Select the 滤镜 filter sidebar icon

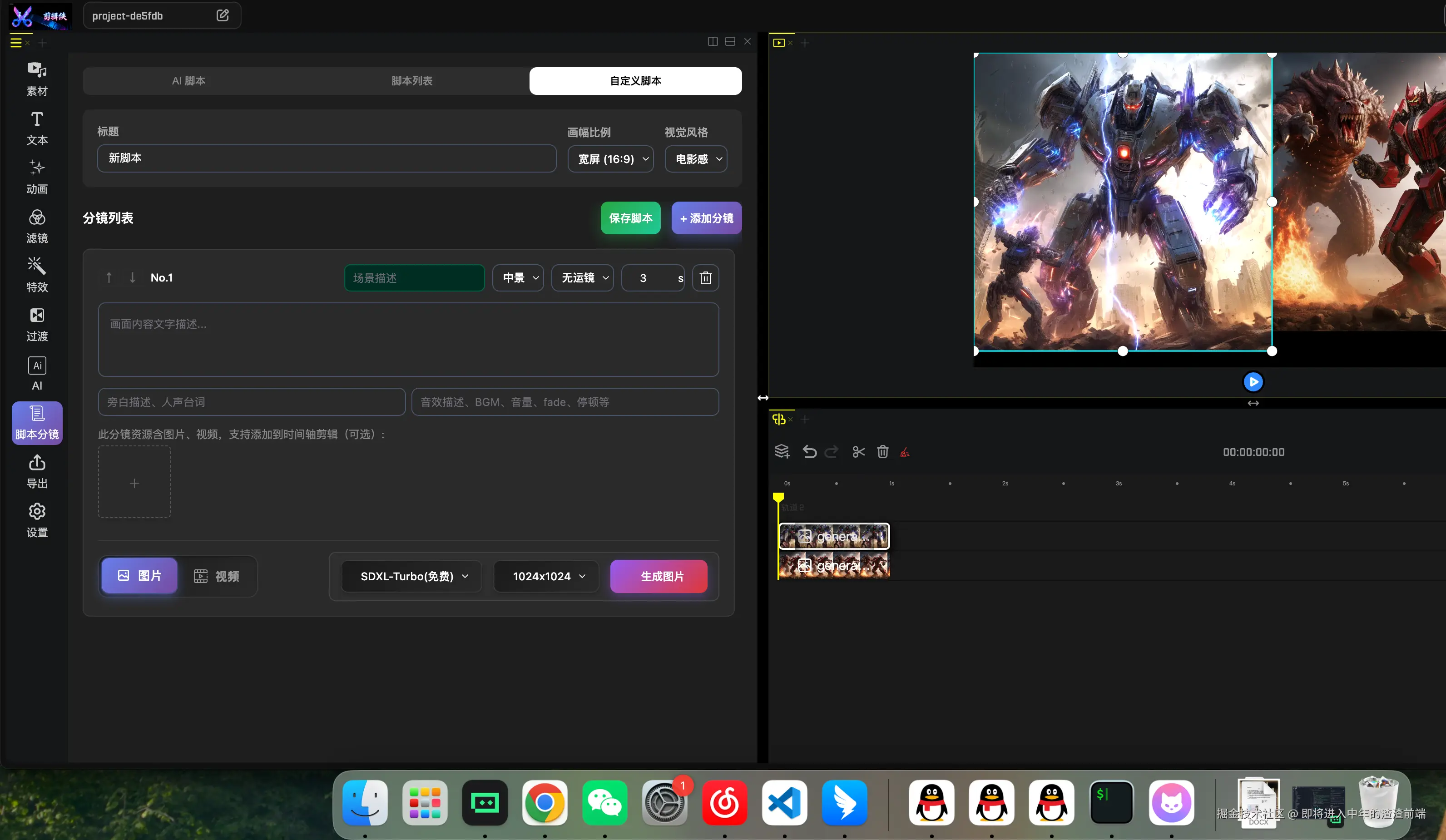[x=37, y=217]
